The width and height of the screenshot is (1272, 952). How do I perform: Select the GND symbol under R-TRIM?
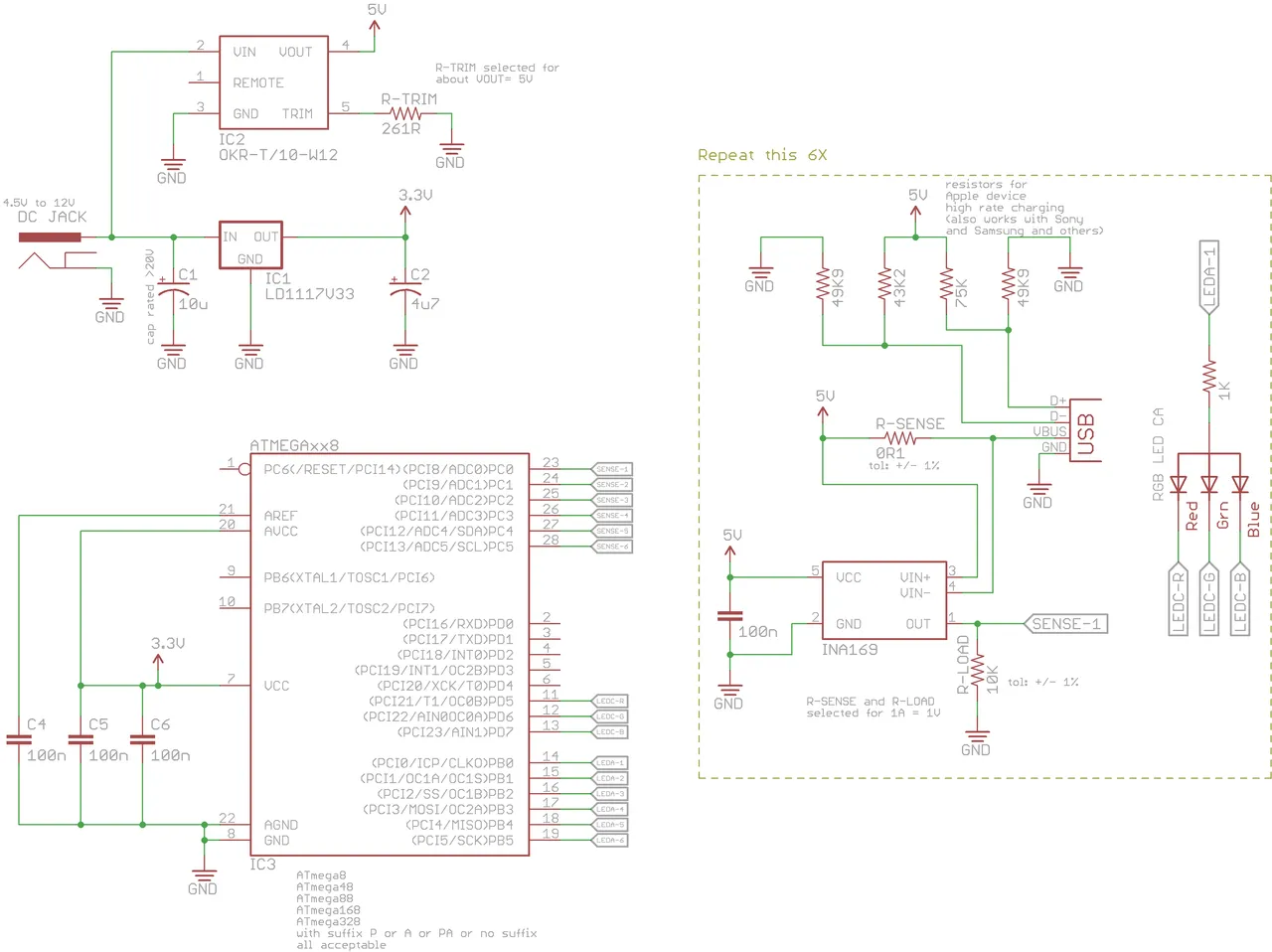(x=450, y=149)
